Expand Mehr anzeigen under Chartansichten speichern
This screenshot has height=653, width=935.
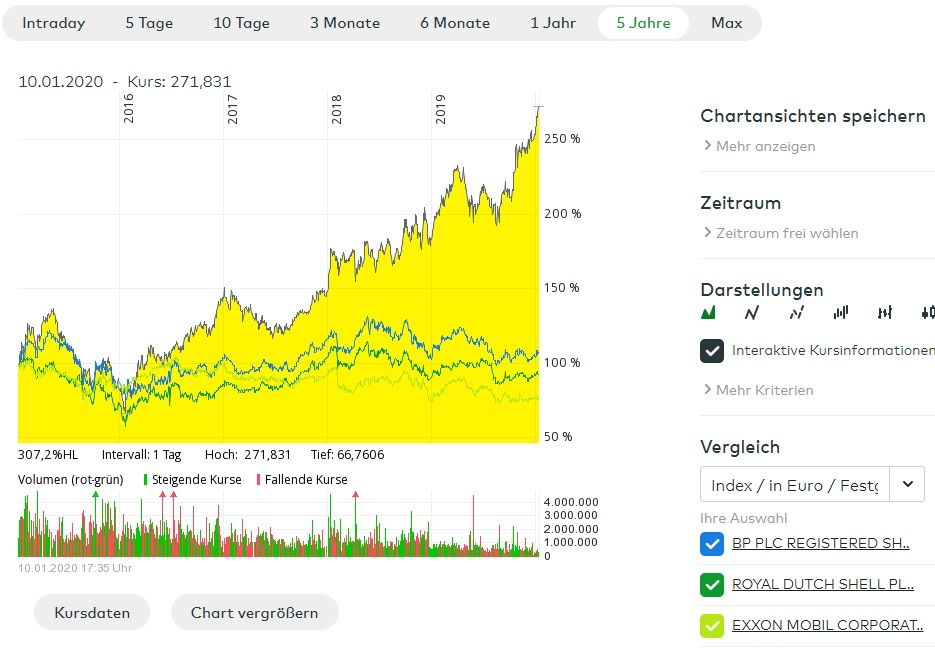coord(759,146)
